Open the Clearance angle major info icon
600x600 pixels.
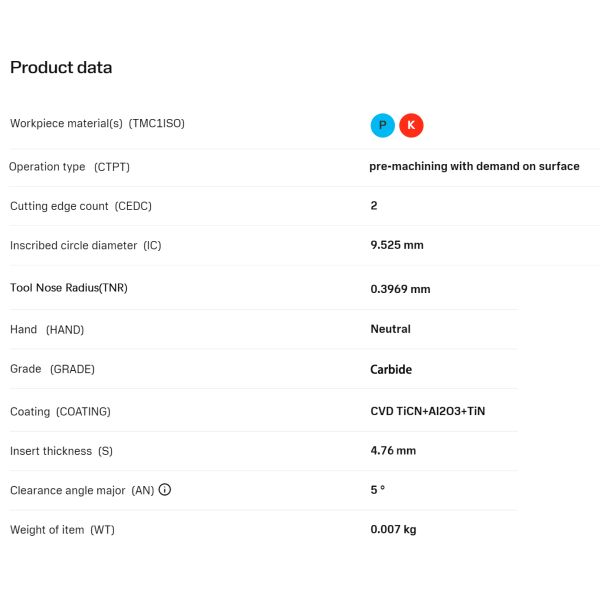click(165, 489)
